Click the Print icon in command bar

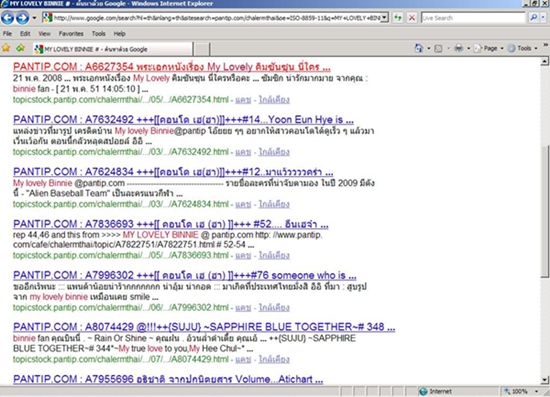(x=458, y=48)
